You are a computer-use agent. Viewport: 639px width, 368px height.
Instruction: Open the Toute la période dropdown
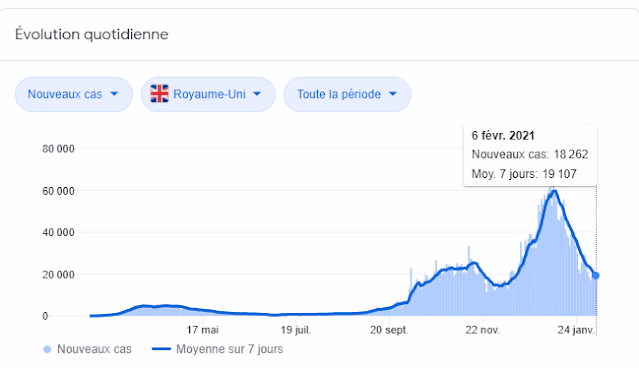point(347,94)
